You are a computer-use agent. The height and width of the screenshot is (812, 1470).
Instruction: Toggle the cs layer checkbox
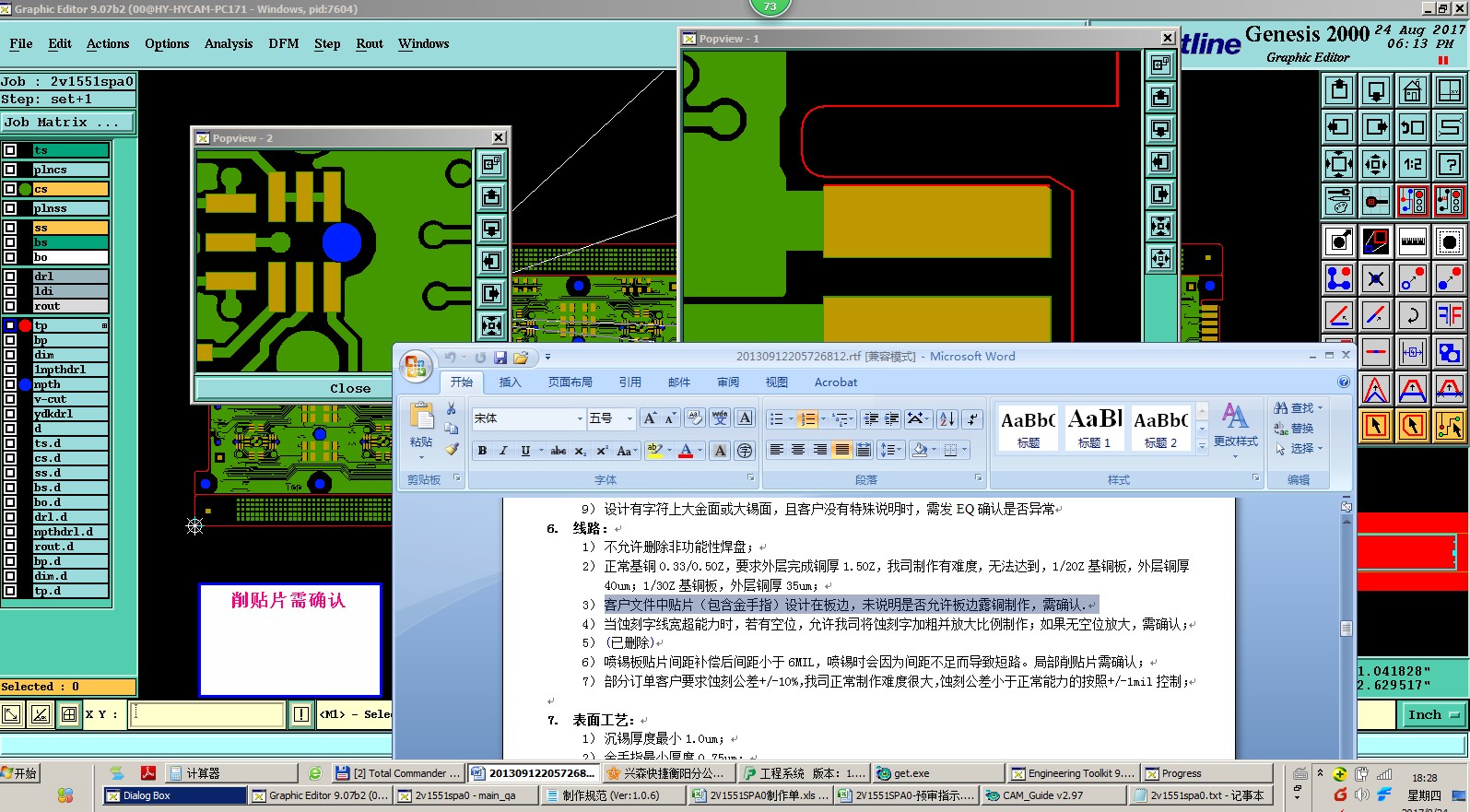tap(10, 189)
